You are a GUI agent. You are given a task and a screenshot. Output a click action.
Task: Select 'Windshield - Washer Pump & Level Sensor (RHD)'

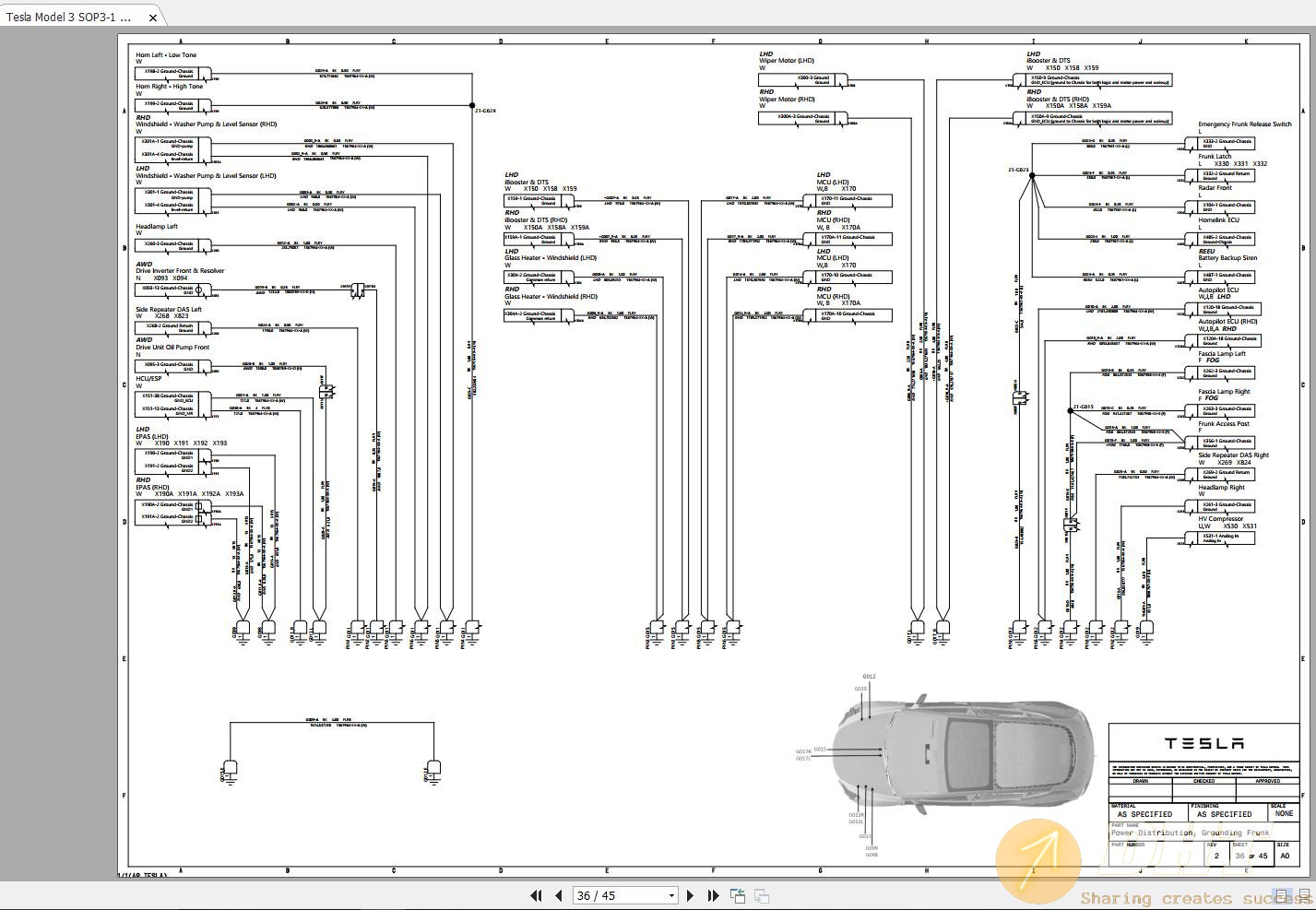[206, 124]
